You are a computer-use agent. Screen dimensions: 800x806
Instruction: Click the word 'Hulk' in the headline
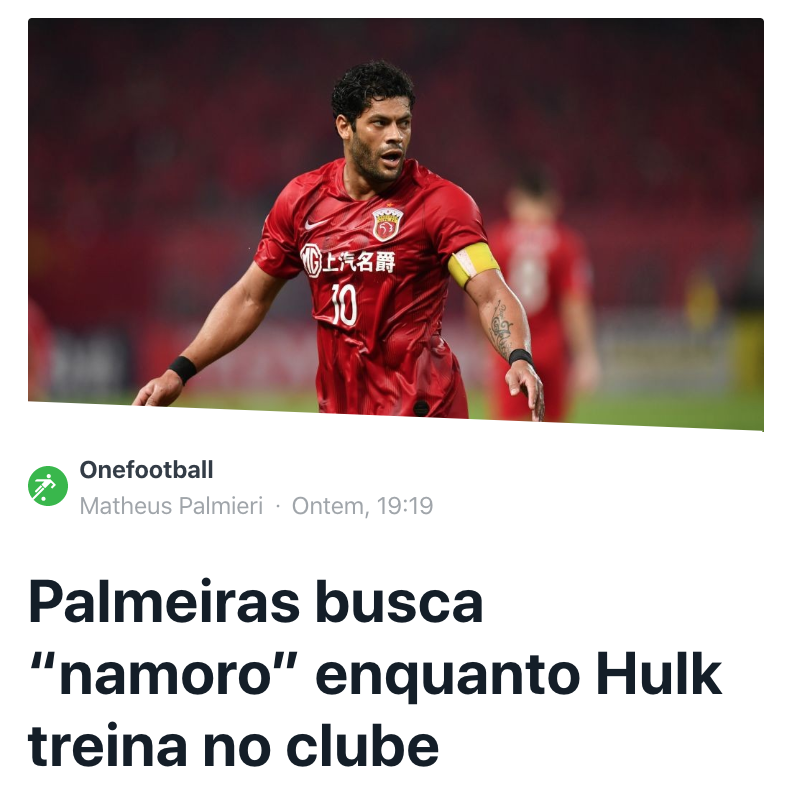[659, 674]
